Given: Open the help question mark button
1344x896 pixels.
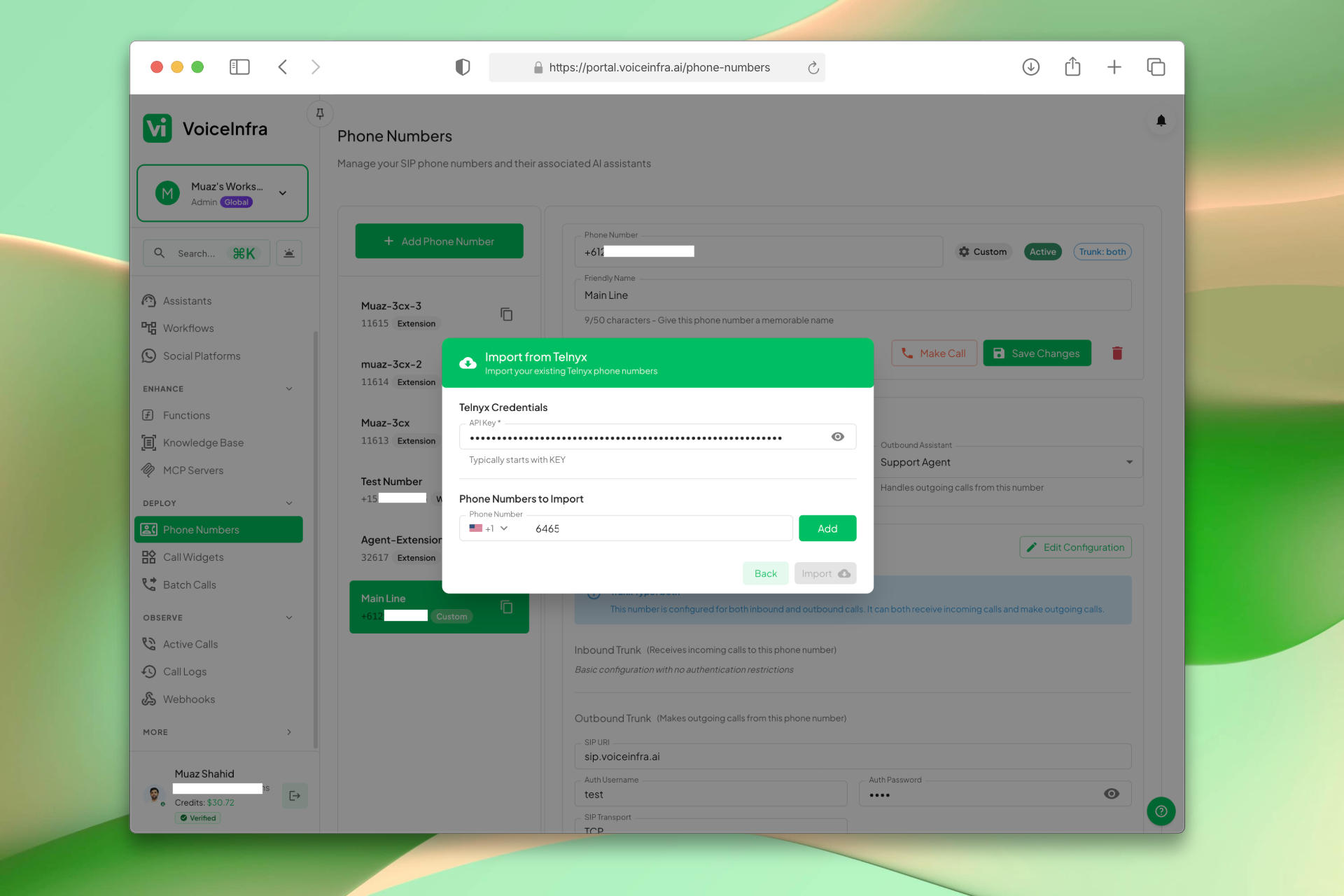Looking at the screenshot, I should tap(1161, 811).
